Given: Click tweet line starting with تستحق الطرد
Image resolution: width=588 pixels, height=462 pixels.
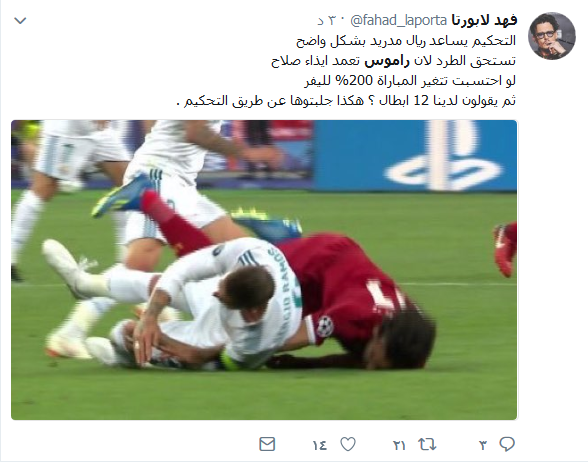Looking at the screenshot, I should pos(393,61).
